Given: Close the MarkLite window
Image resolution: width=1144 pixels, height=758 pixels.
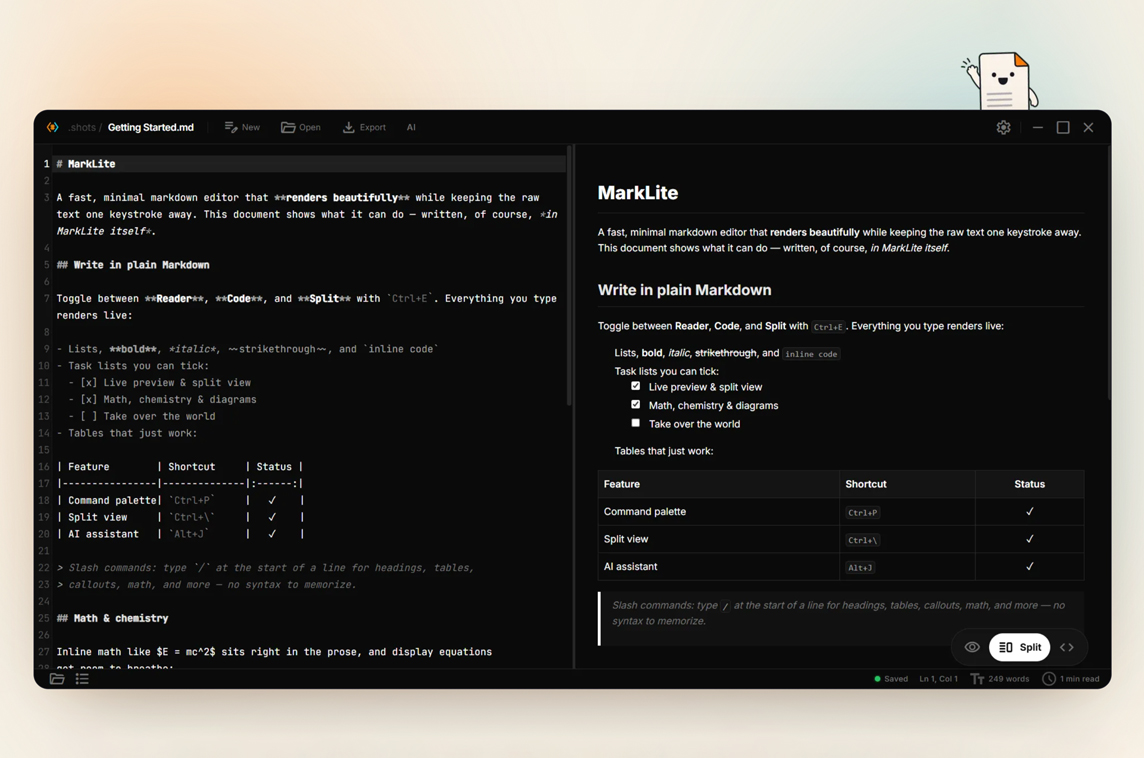Looking at the screenshot, I should (x=1088, y=127).
